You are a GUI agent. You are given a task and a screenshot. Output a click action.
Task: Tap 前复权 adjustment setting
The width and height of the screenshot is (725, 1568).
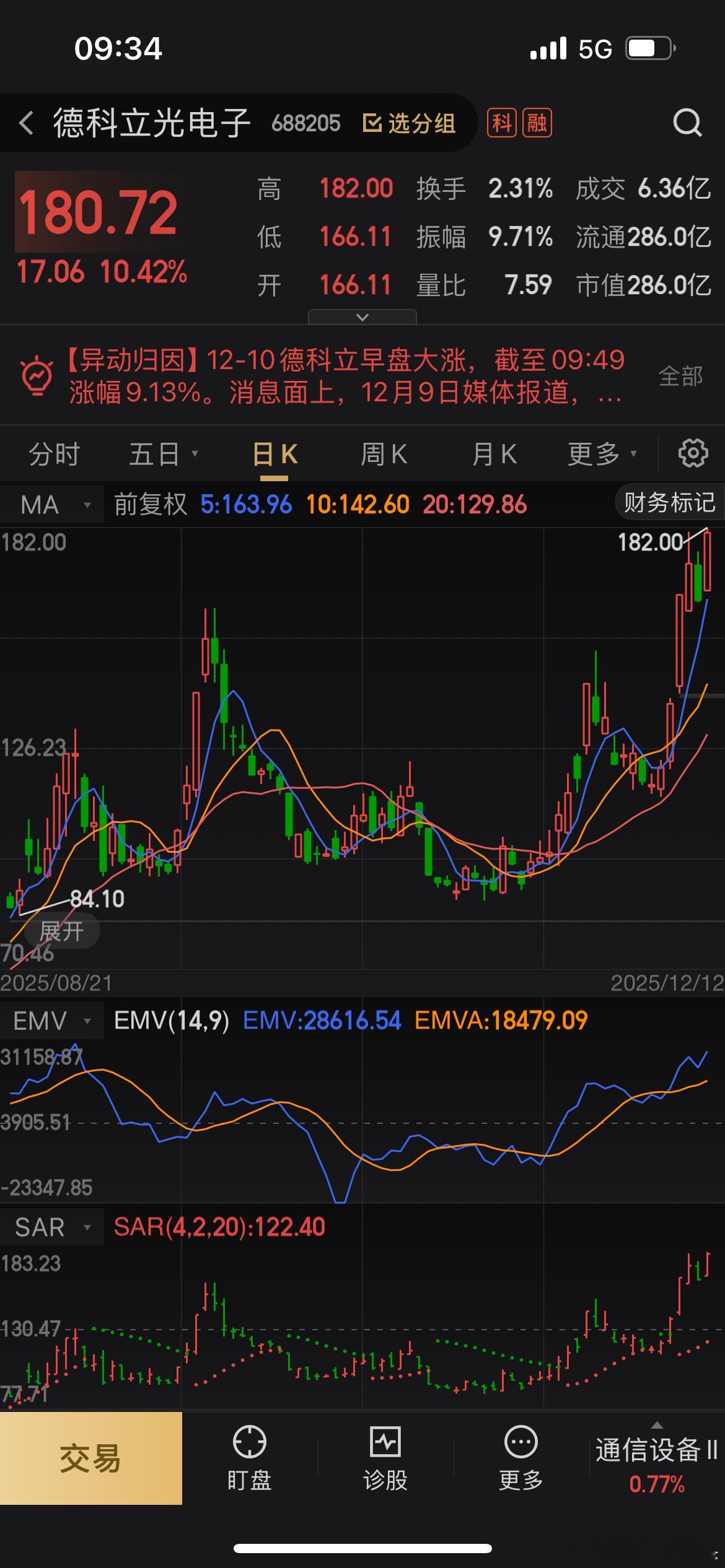point(151,504)
